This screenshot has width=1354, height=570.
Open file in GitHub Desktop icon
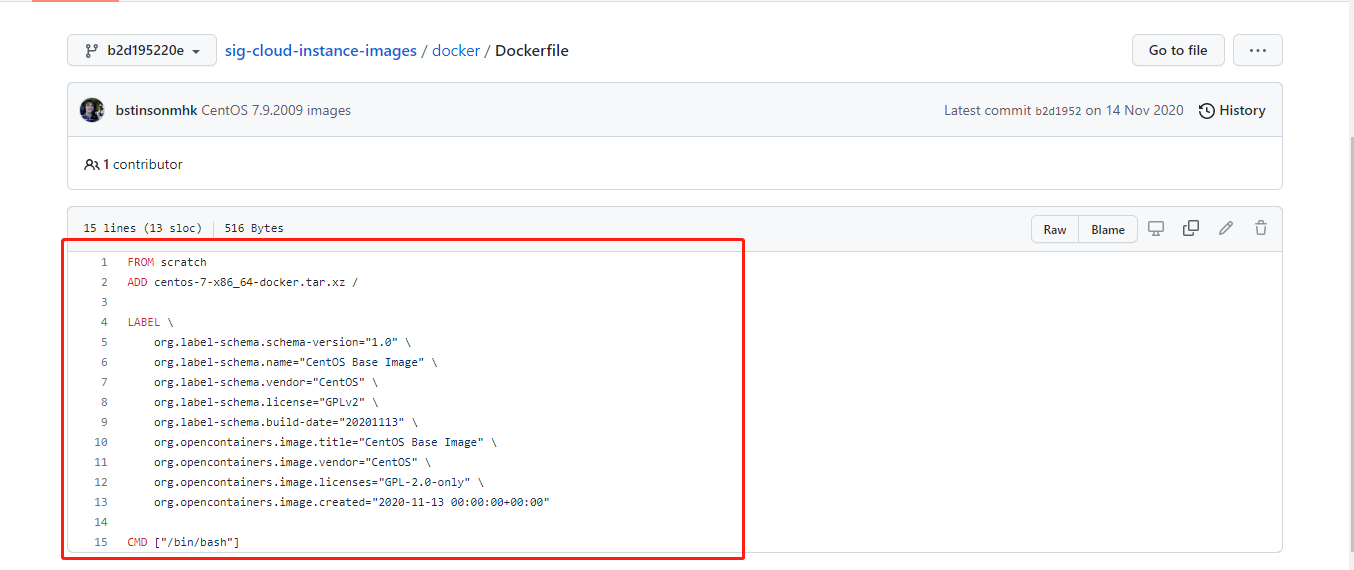1156,228
